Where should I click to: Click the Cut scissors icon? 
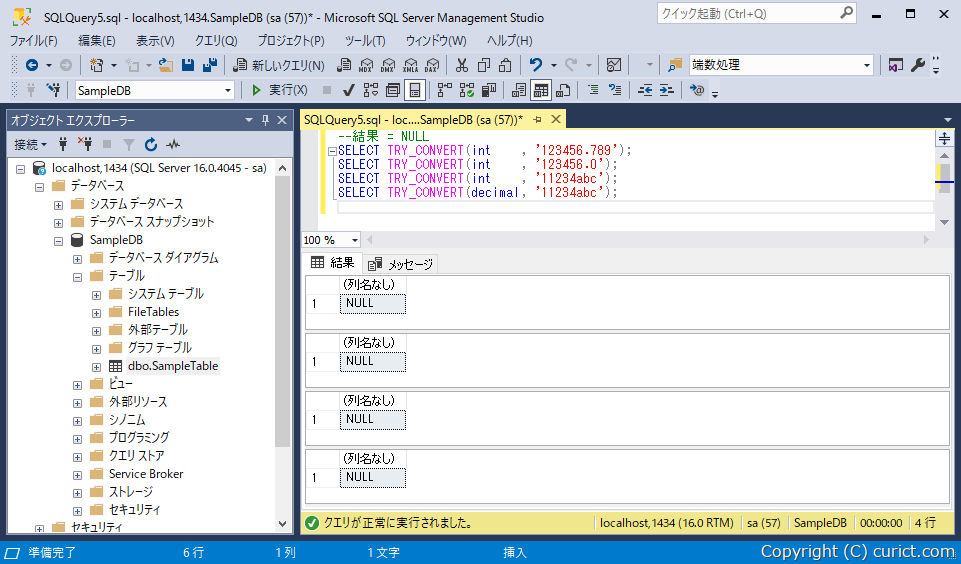(462, 65)
